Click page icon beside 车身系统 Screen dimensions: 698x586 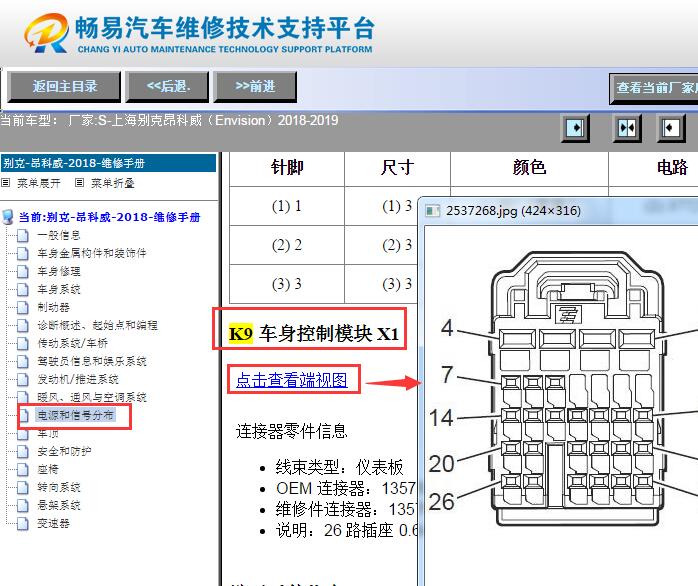click(x=23, y=289)
